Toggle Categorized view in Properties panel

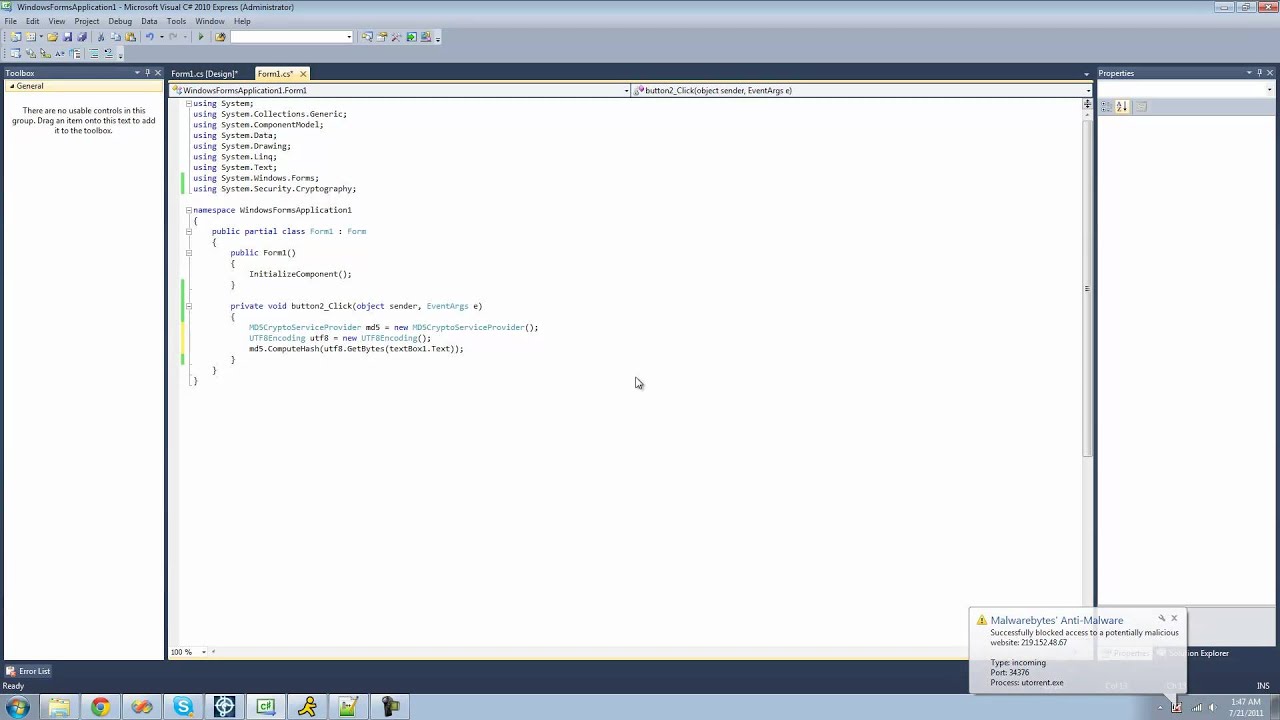pos(1107,106)
